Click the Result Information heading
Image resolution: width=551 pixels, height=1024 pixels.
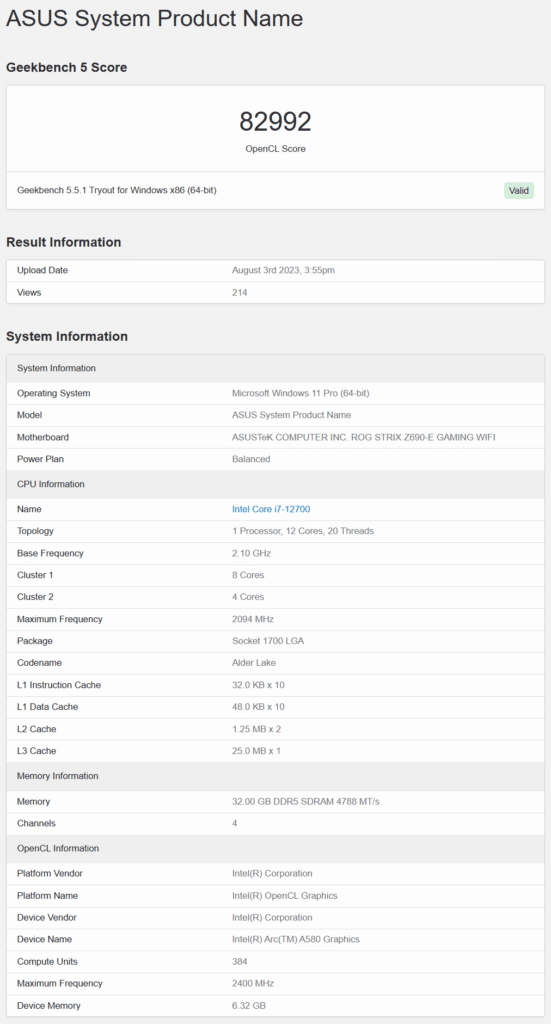[x=64, y=242]
